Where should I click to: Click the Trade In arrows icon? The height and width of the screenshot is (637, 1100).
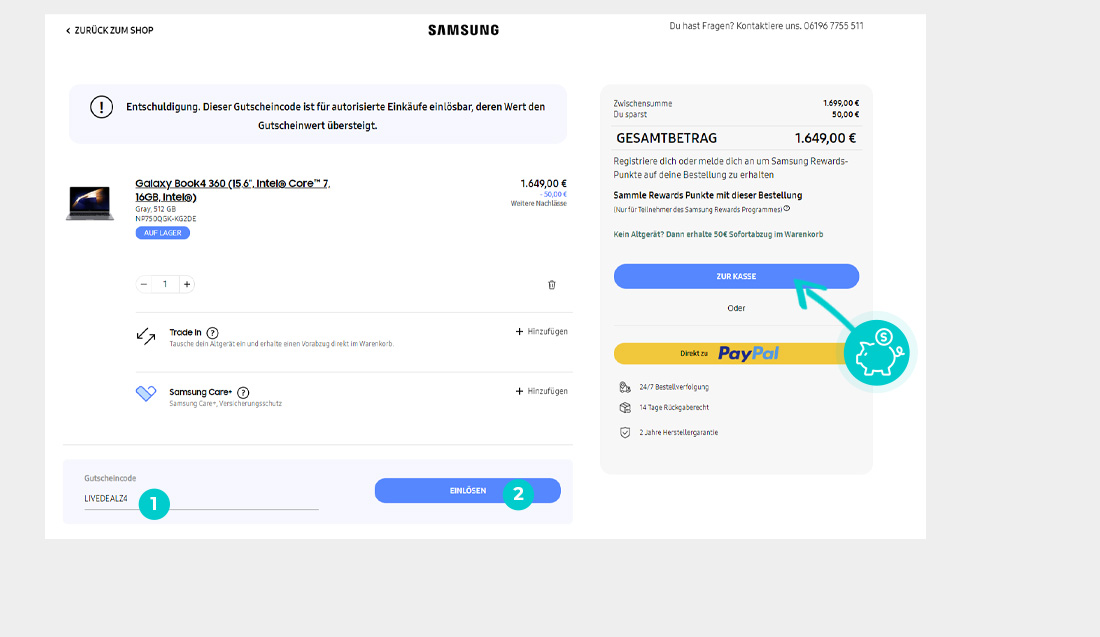(146, 336)
